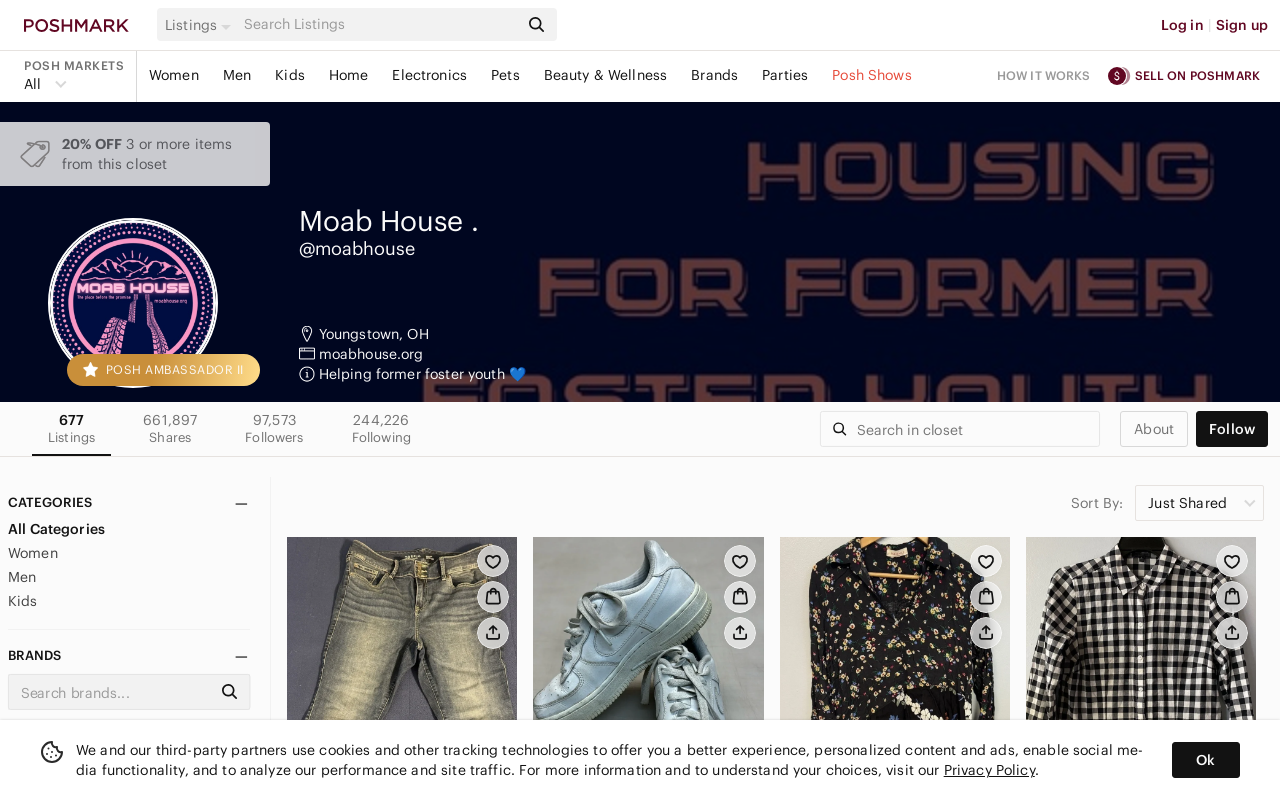This screenshot has width=1280, height=800.
Task: Add sneakers listing to bundle bag icon
Action: point(740,597)
